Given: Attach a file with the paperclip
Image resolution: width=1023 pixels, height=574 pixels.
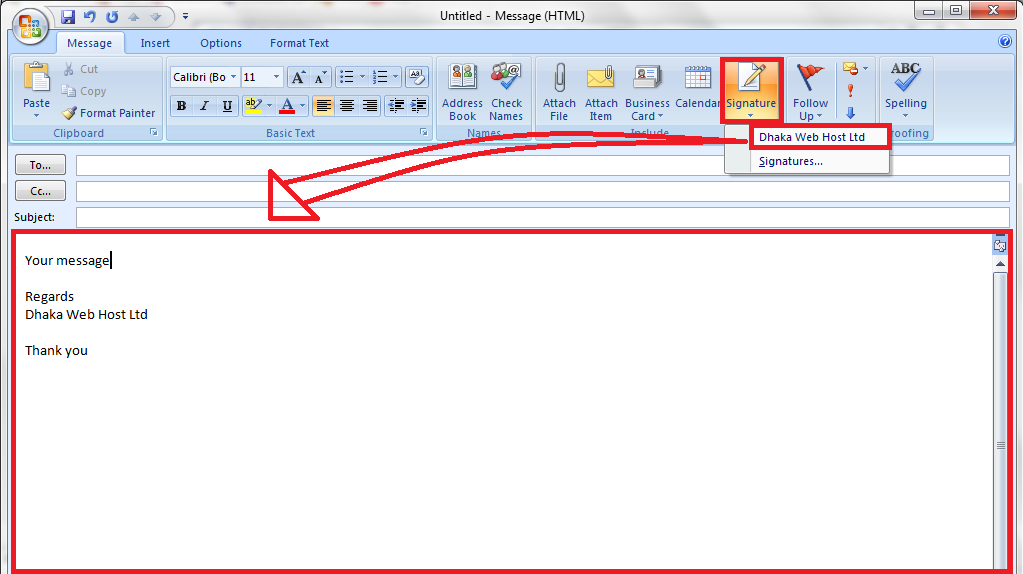Looking at the screenshot, I should click(559, 92).
